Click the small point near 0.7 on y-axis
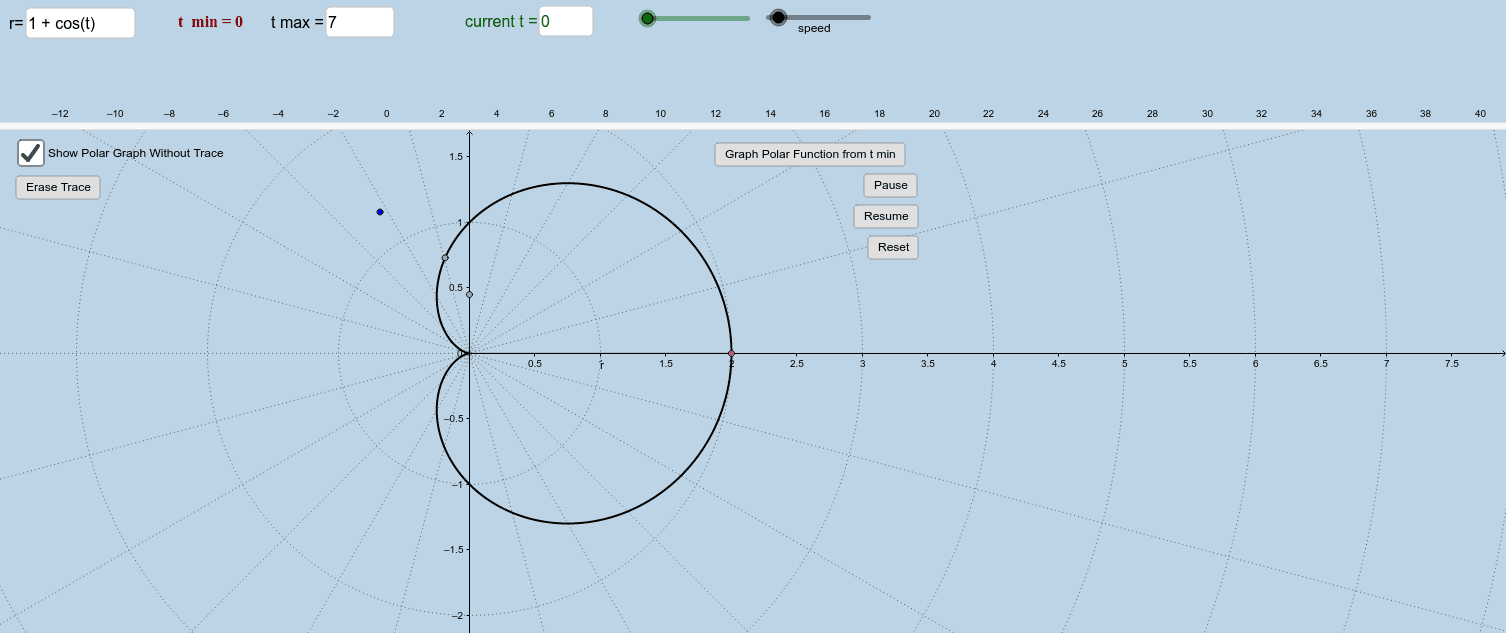Screen dimensions: 1508x635 [x=444, y=258]
